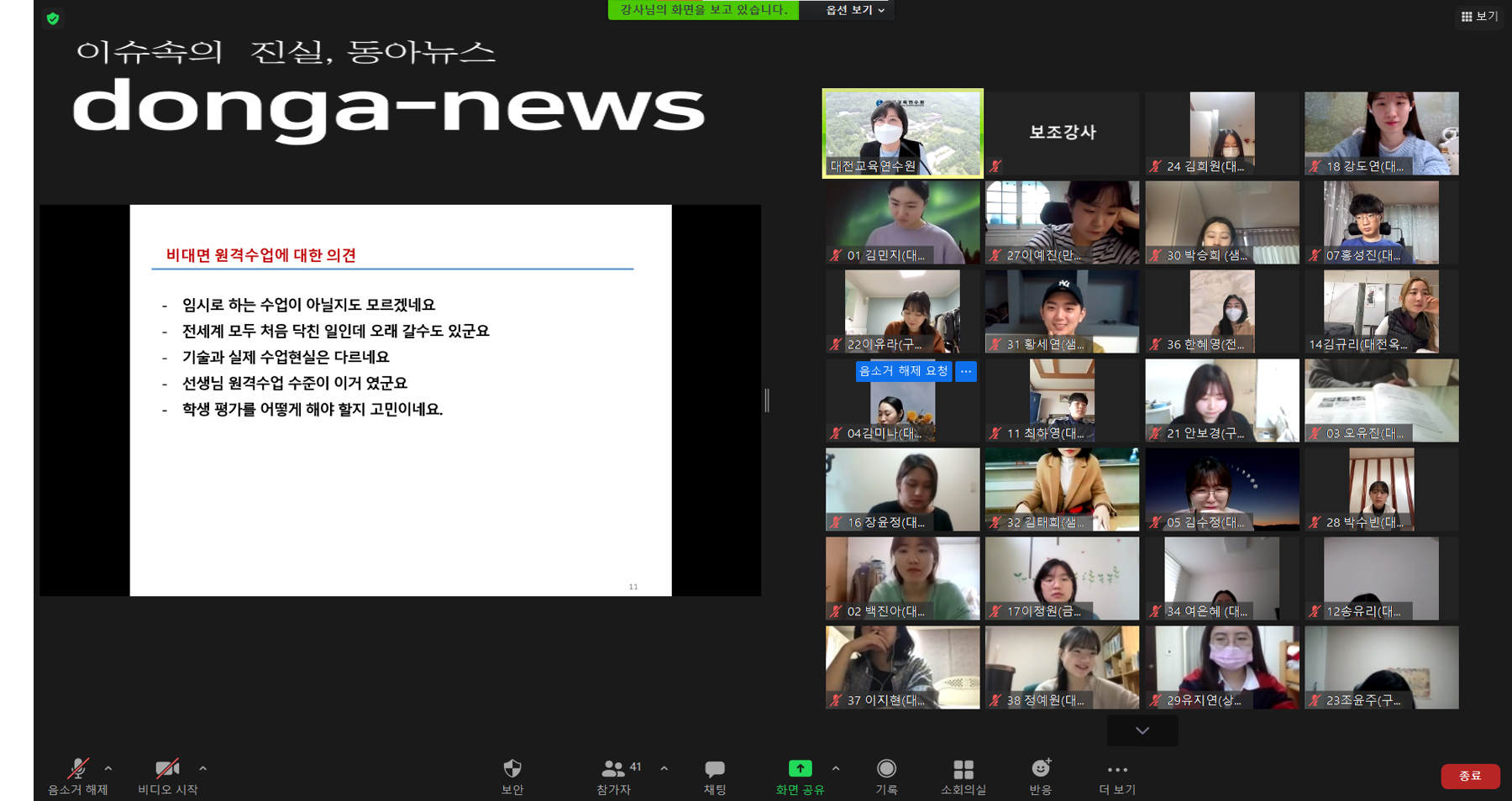Show next page of gallery thumbnails
Screen dimensions: 1512x801
point(1142,730)
